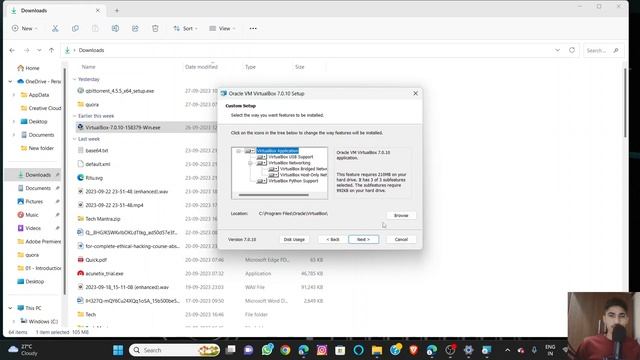Open the View menu in File Explorer
The image size is (640, 360).
(x=222, y=29)
